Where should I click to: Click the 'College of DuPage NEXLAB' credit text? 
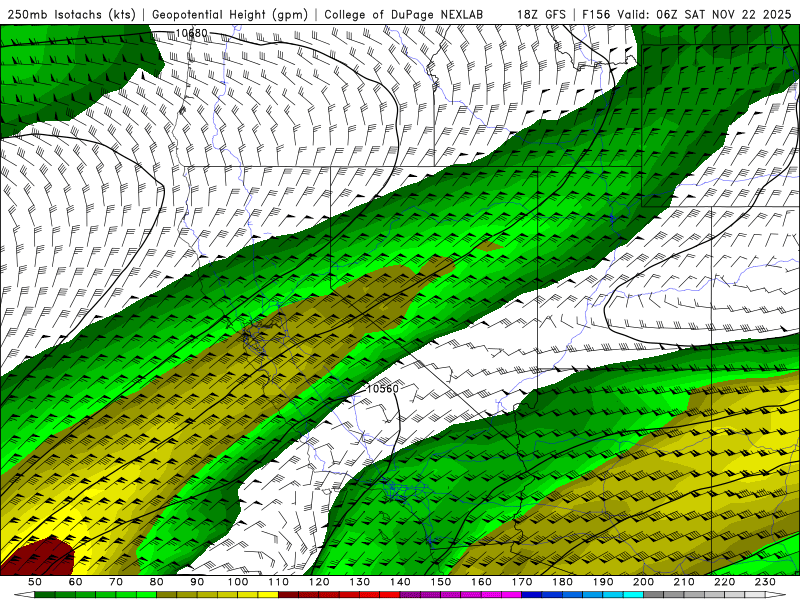404,14
